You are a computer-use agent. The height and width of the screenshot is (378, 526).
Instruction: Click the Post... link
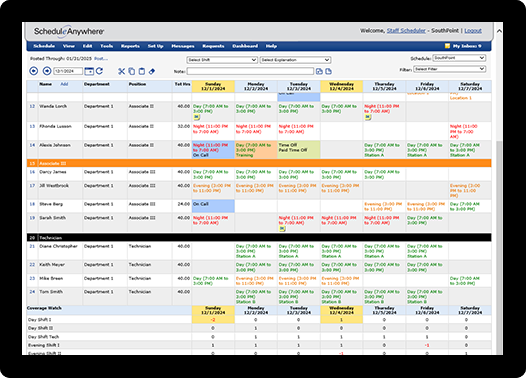point(101,58)
